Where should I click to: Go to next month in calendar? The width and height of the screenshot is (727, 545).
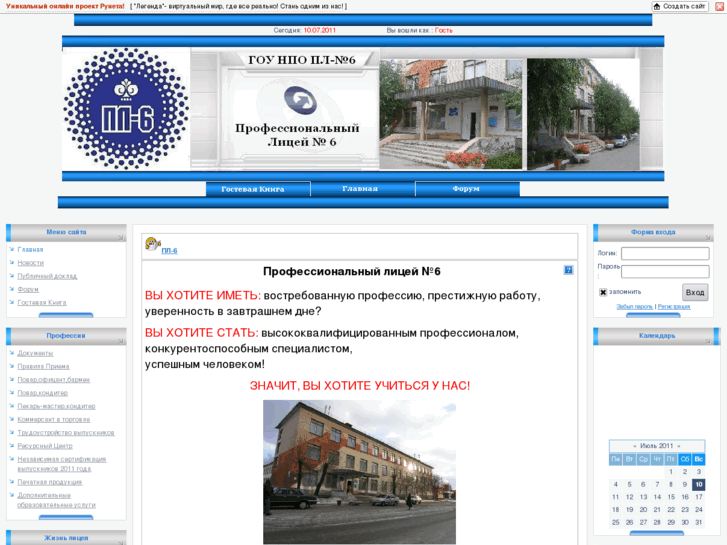[x=679, y=446]
